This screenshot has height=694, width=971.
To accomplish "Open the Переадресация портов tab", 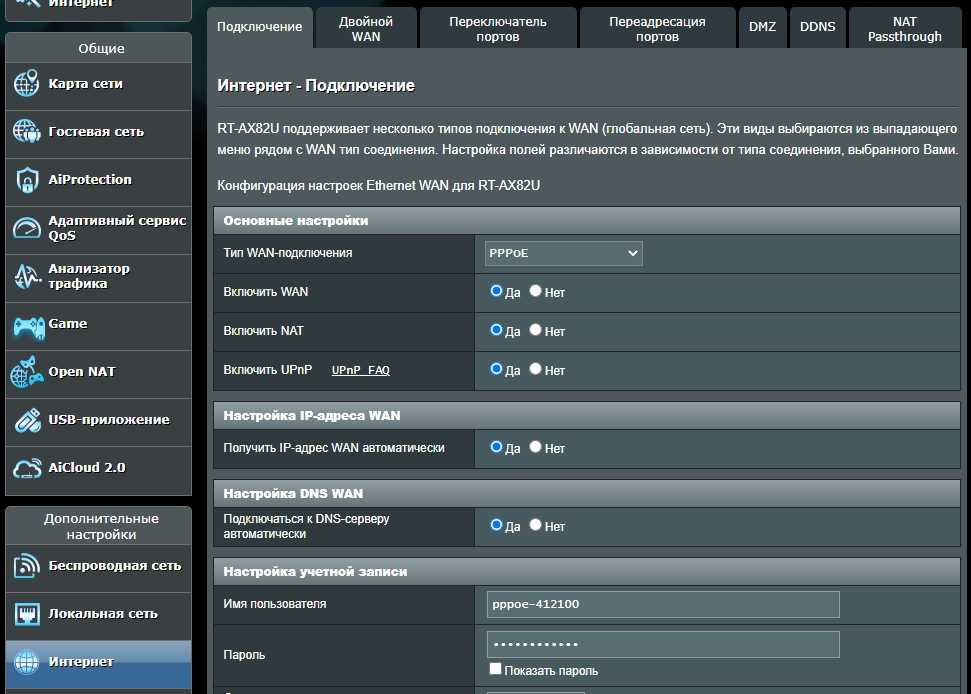I will (x=657, y=28).
